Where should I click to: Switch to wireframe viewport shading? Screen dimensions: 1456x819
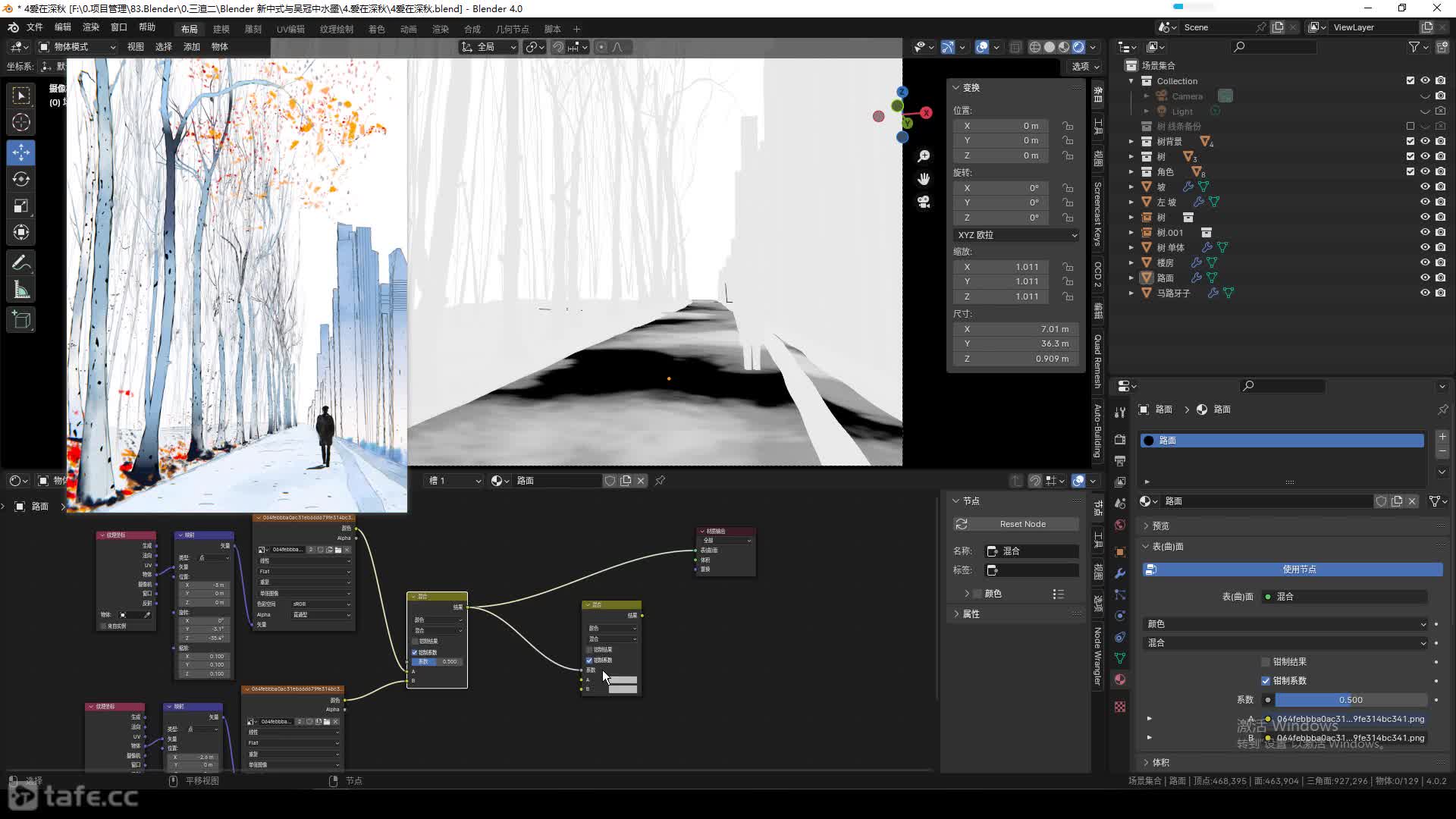click(x=1035, y=47)
